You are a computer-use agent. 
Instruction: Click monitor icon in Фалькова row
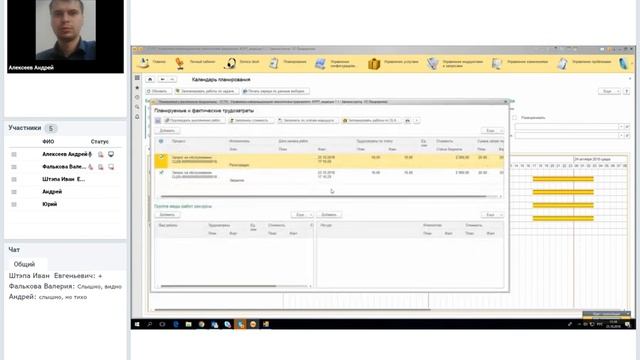pyautogui.click(x=111, y=167)
